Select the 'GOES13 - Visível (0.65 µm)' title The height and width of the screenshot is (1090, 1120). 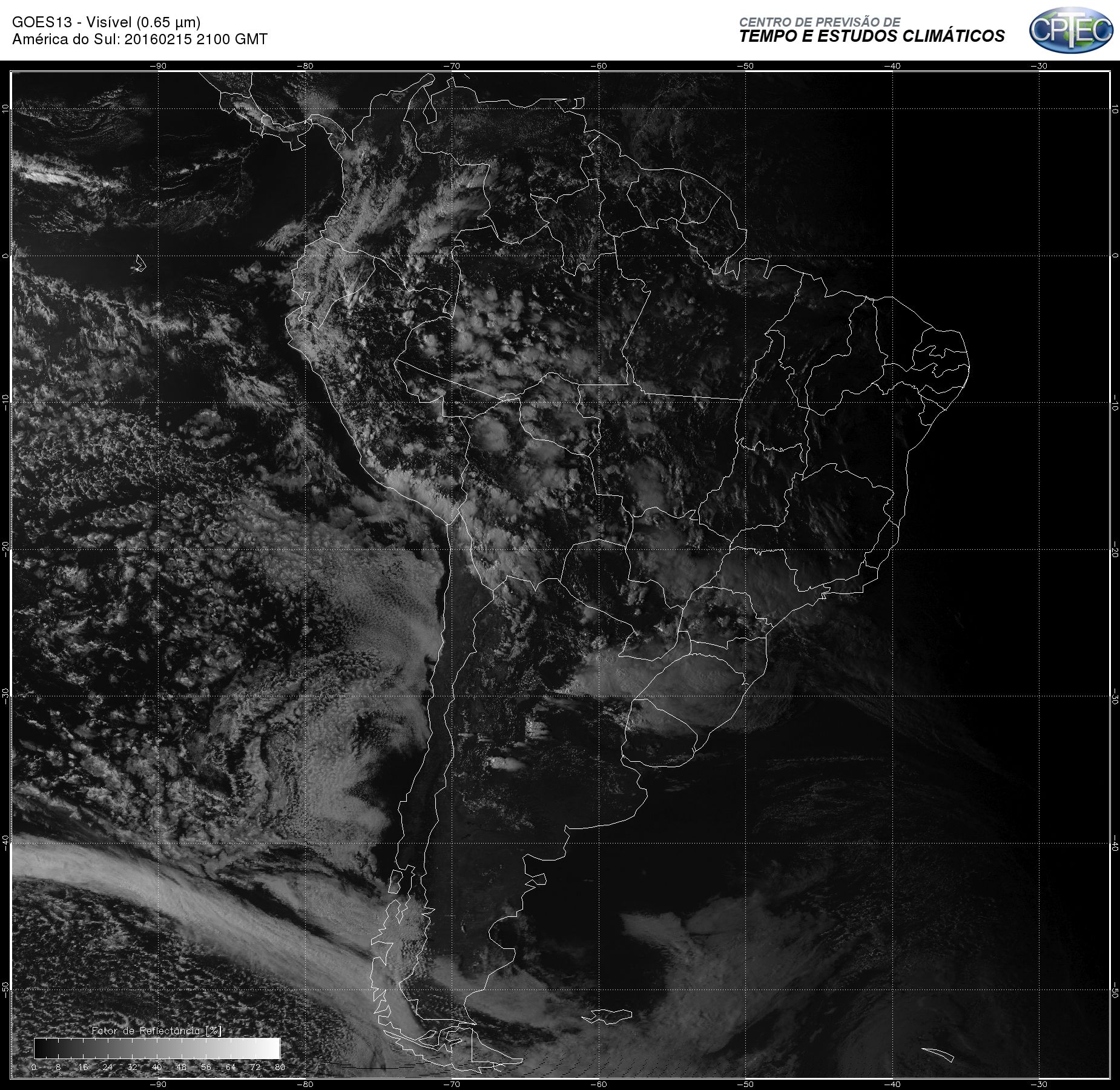tap(106, 22)
